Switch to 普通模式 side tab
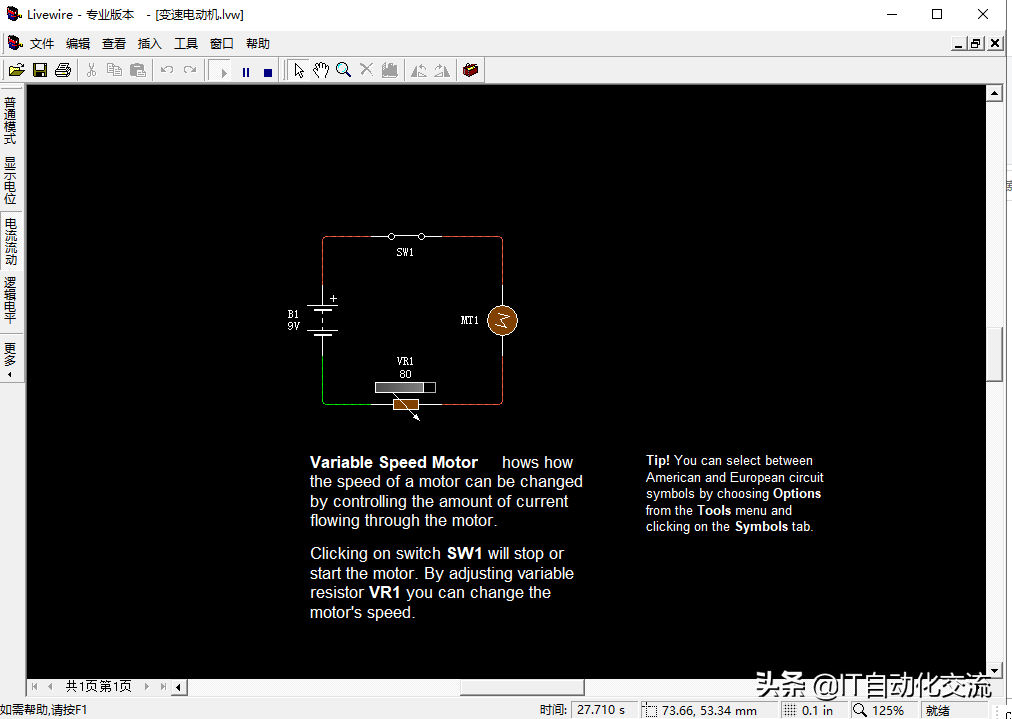This screenshot has width=1012, height=719. coord(10,120)
